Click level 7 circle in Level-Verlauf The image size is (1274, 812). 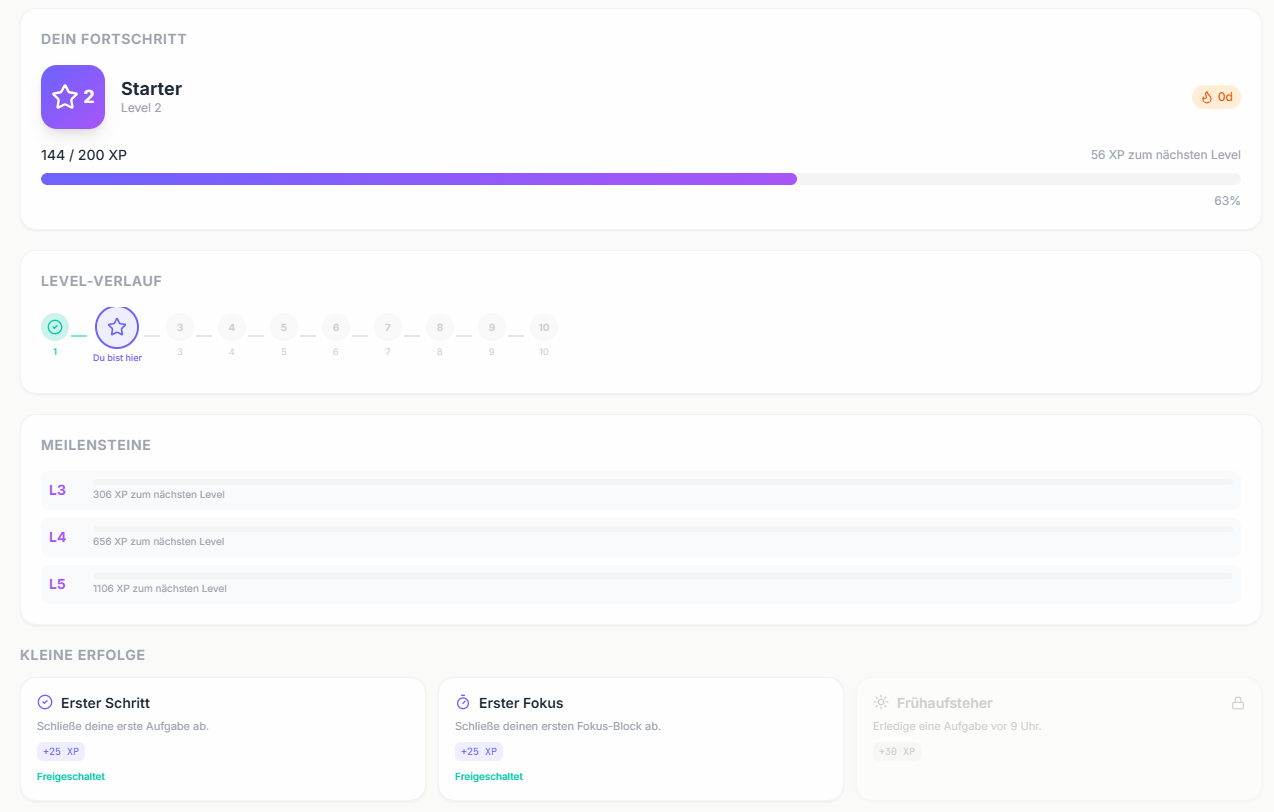coord(388,327)
